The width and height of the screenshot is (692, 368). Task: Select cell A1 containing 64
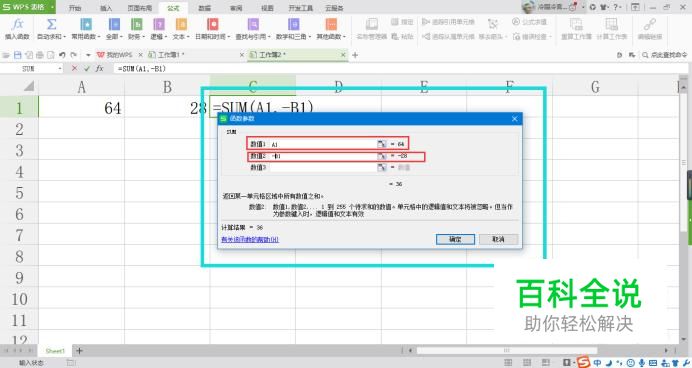pos(81,108)
